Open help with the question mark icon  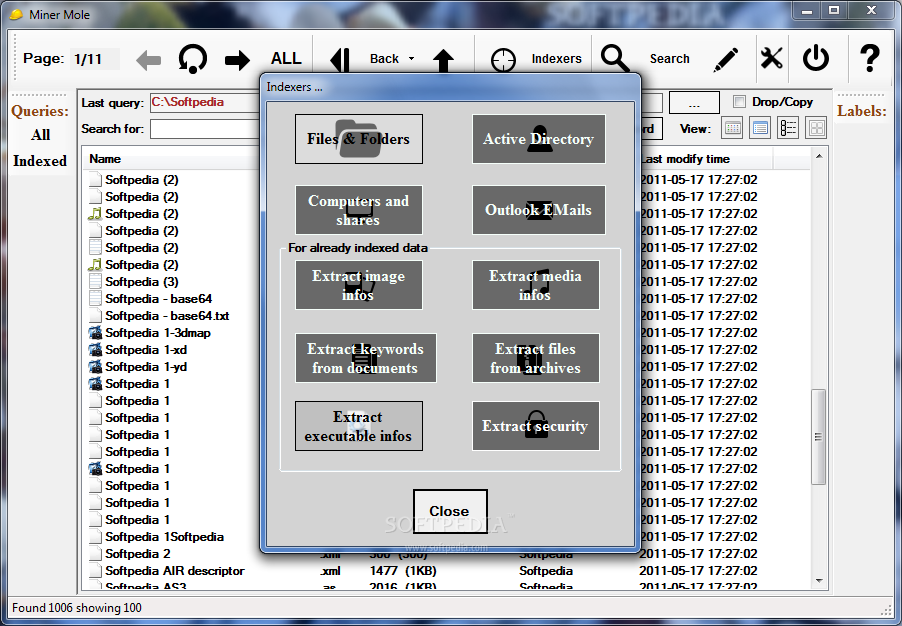point(869,58)
